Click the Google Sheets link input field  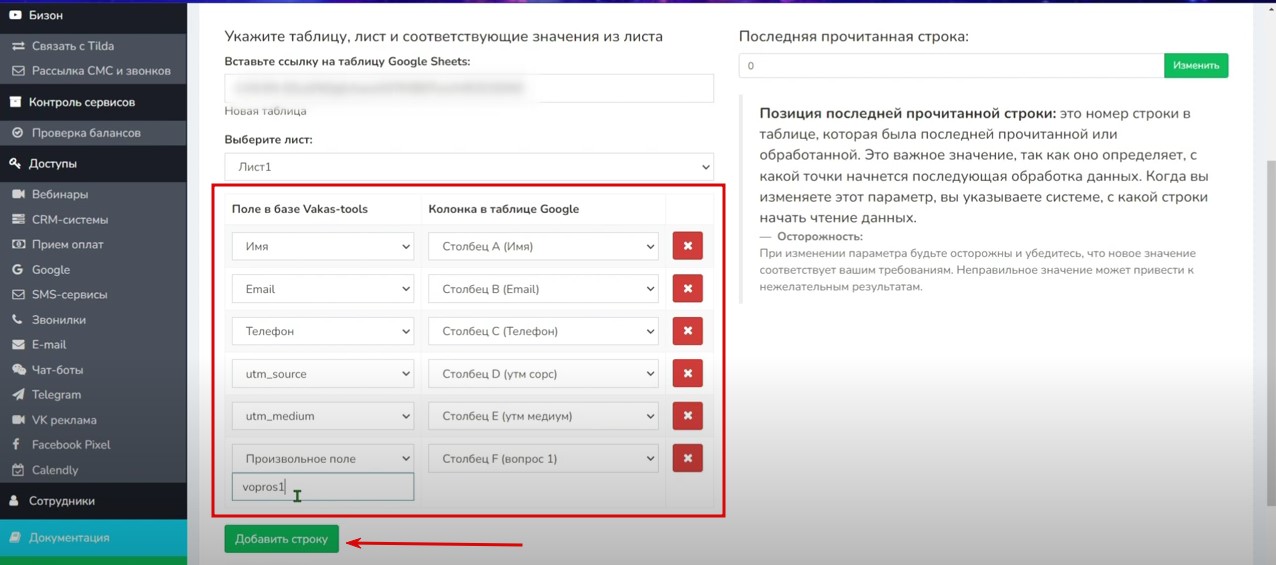click(468, 88)
